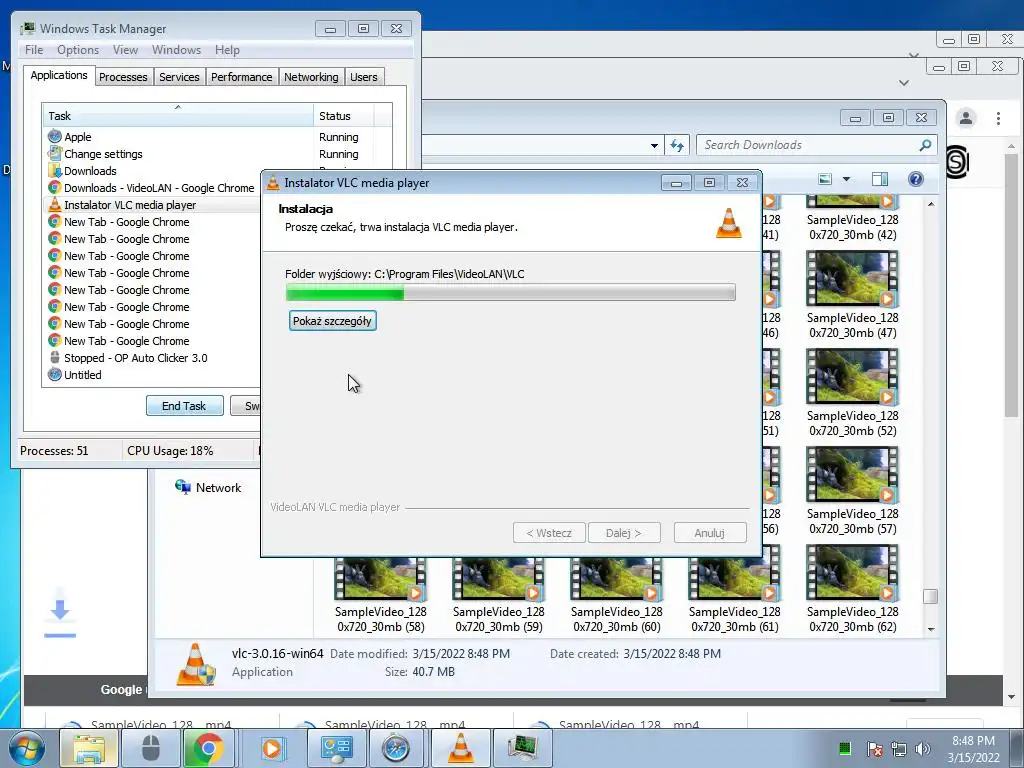The width and height of the screenshot is (1024, 768).
Task: Expand the Explorer address bar dropdown arrow
Action: tap(654, 146)
